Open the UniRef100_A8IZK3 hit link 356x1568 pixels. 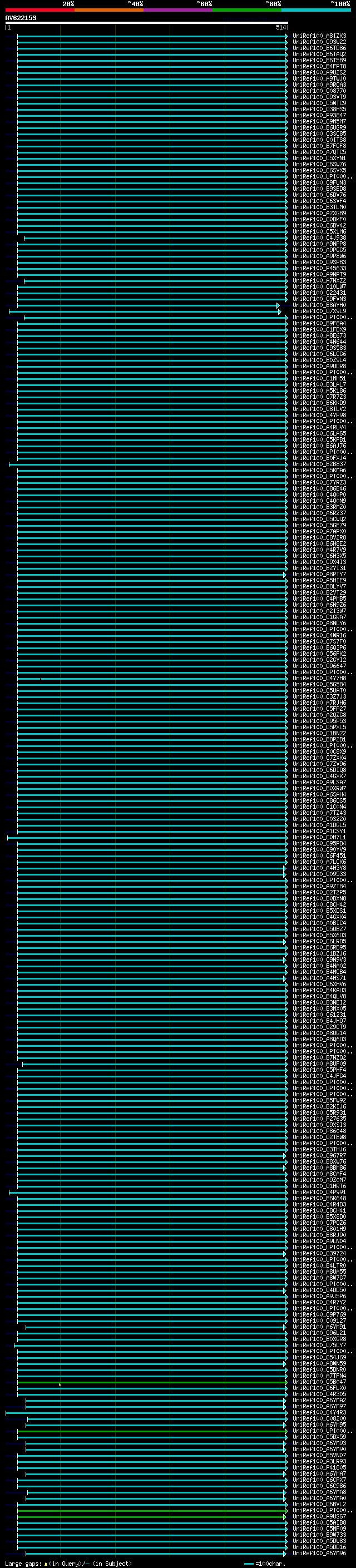[319, 36]
